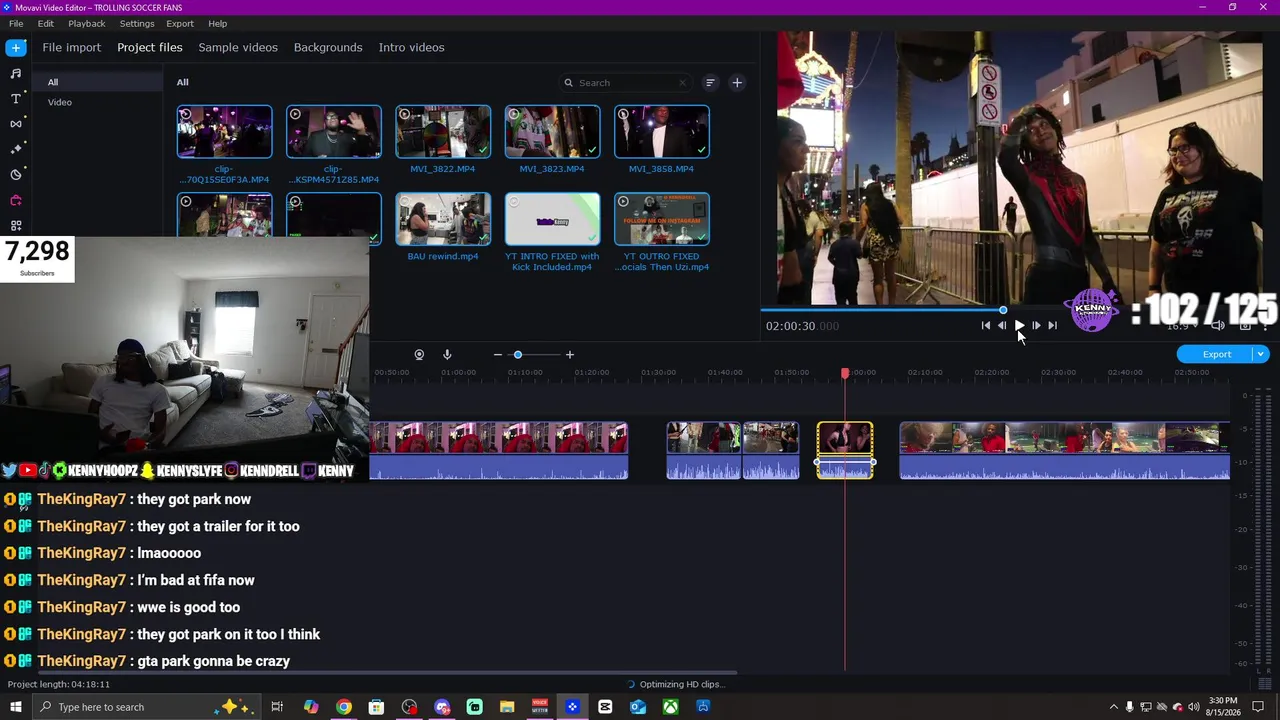Select the yellow-highlighted clip on the timeline
The image size is (1280, 720).
coord(845,450)
